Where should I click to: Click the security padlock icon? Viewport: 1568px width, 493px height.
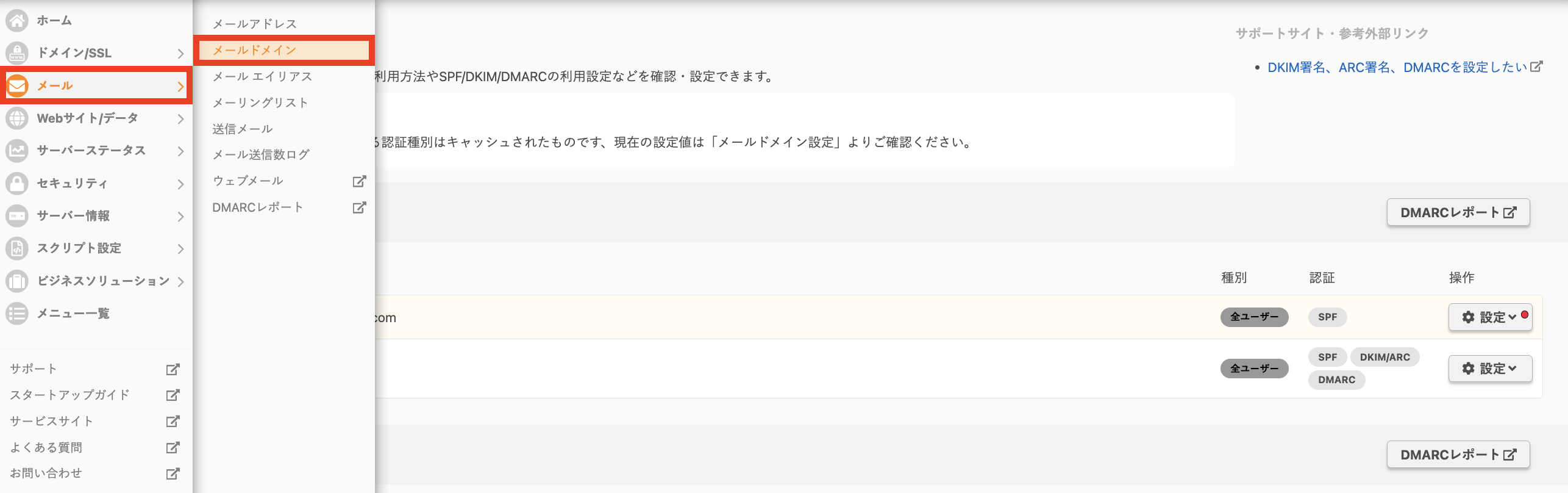[x=17, y=183]
